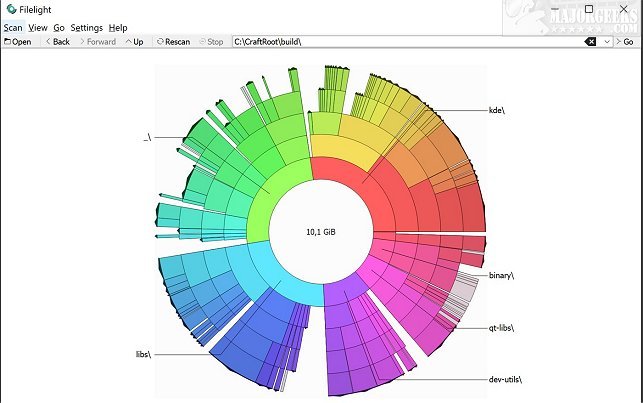Open the Go menu
The width and height of the screenshot is (643, 403).
tap(59, 28)
